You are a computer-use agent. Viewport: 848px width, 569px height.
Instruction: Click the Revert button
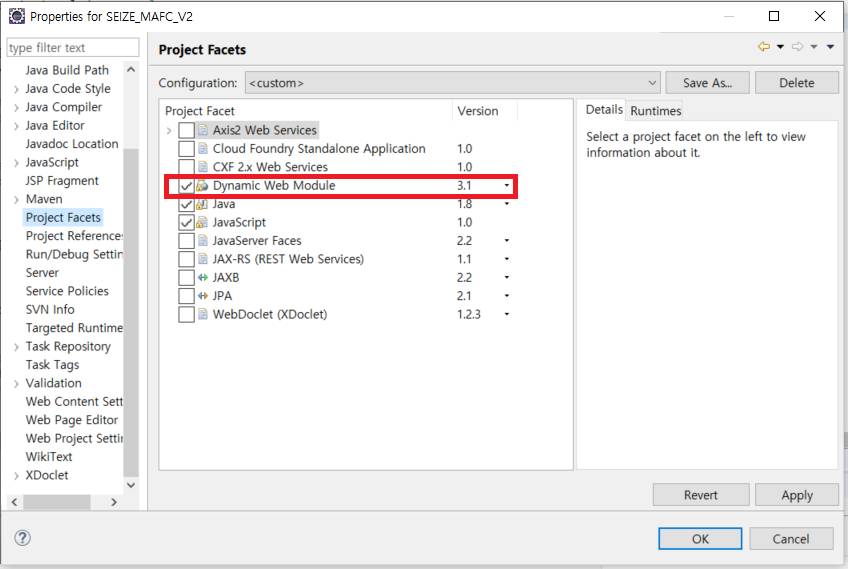click(701, 495)
